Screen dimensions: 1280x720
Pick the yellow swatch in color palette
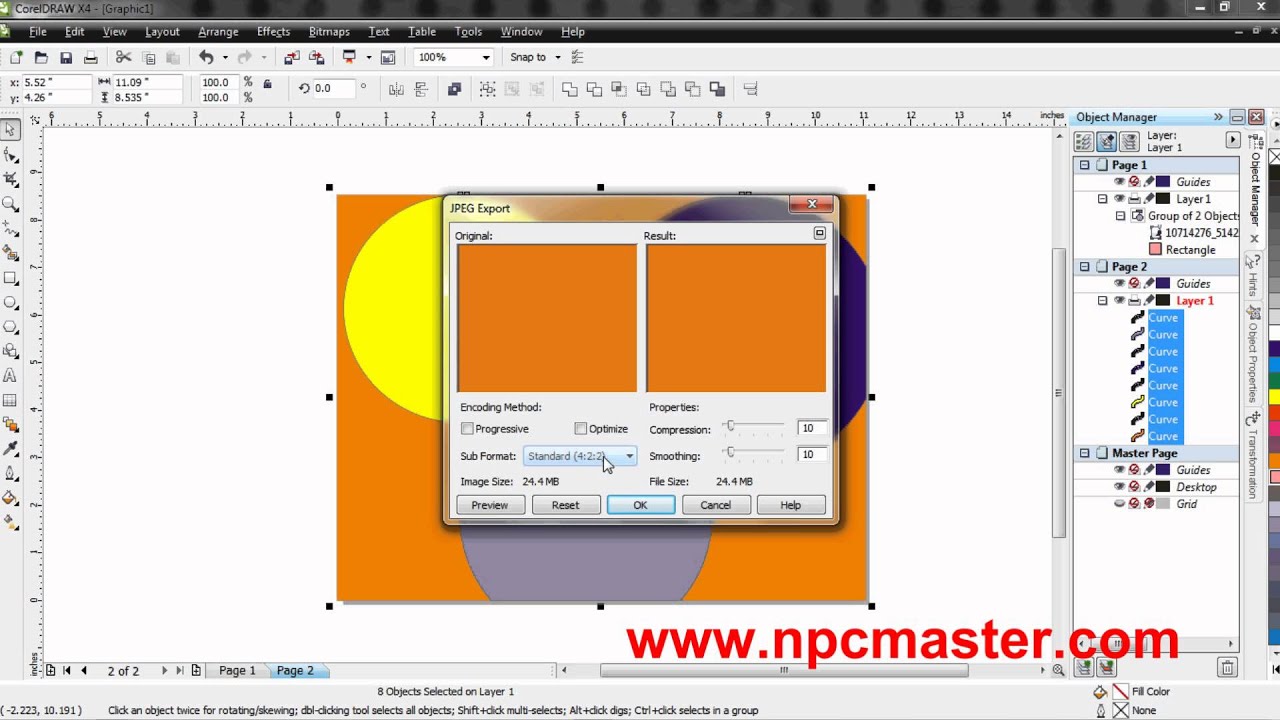[1274, 397]
